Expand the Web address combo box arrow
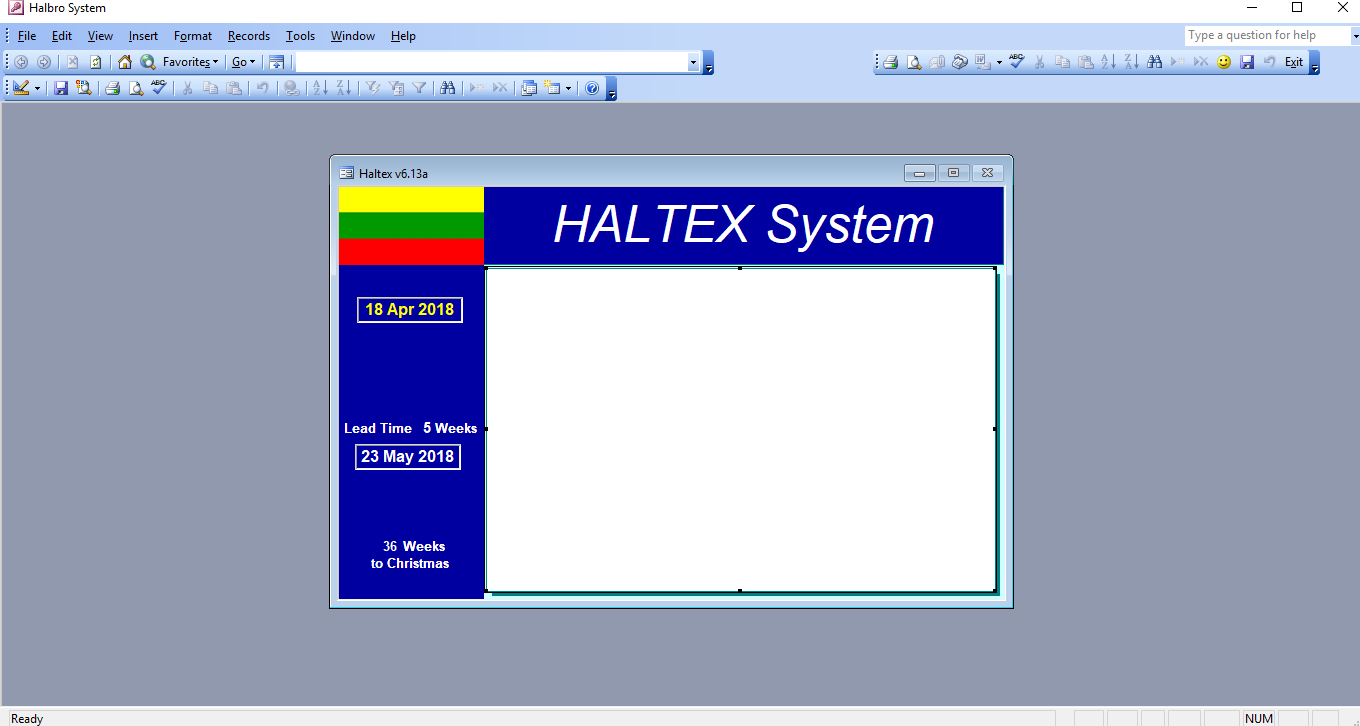Viewport: 1360px width, 726px height. coord(693,62)
